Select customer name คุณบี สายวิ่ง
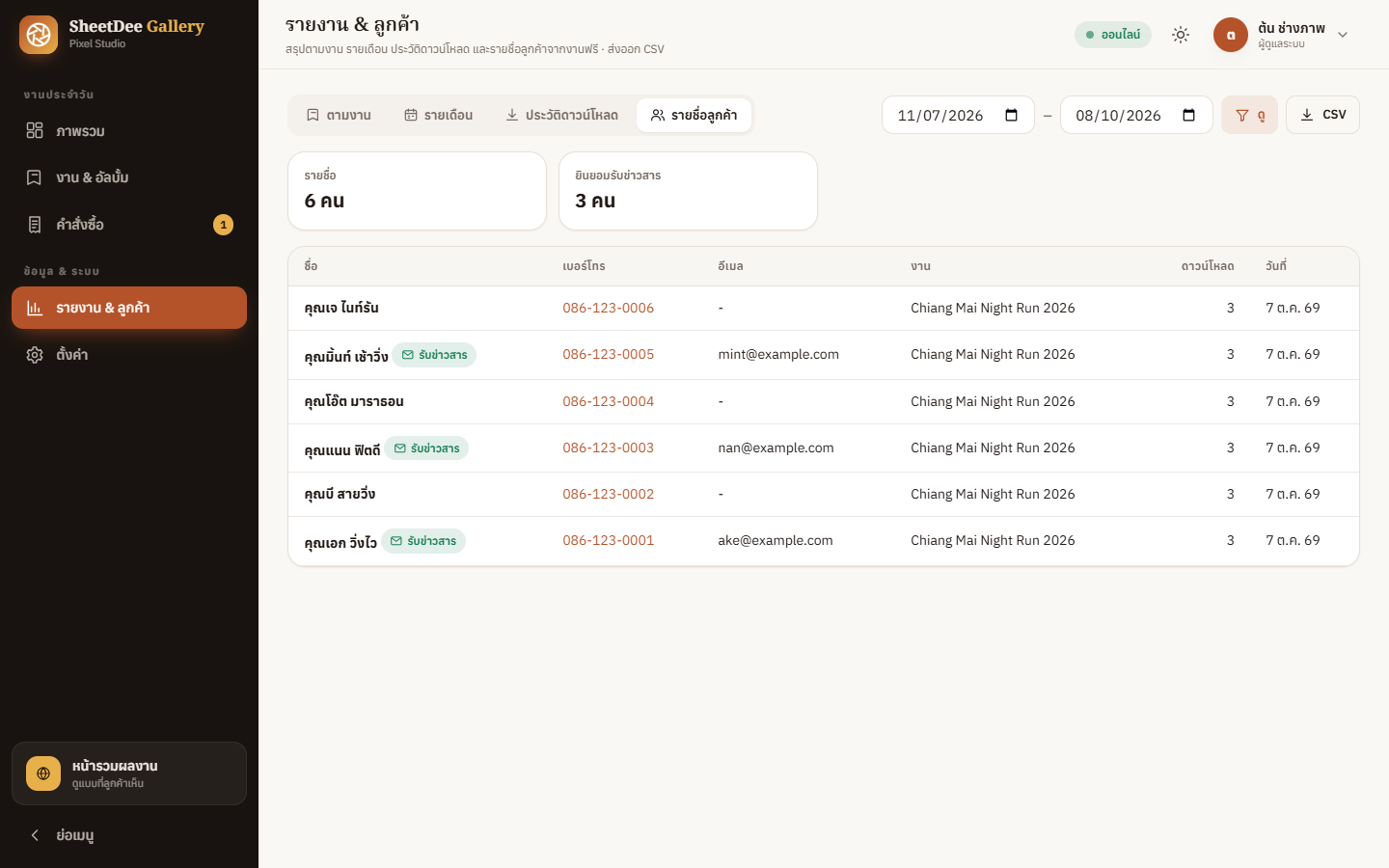The width and height of the screenshot is (1389, 868). click(340, 495)
